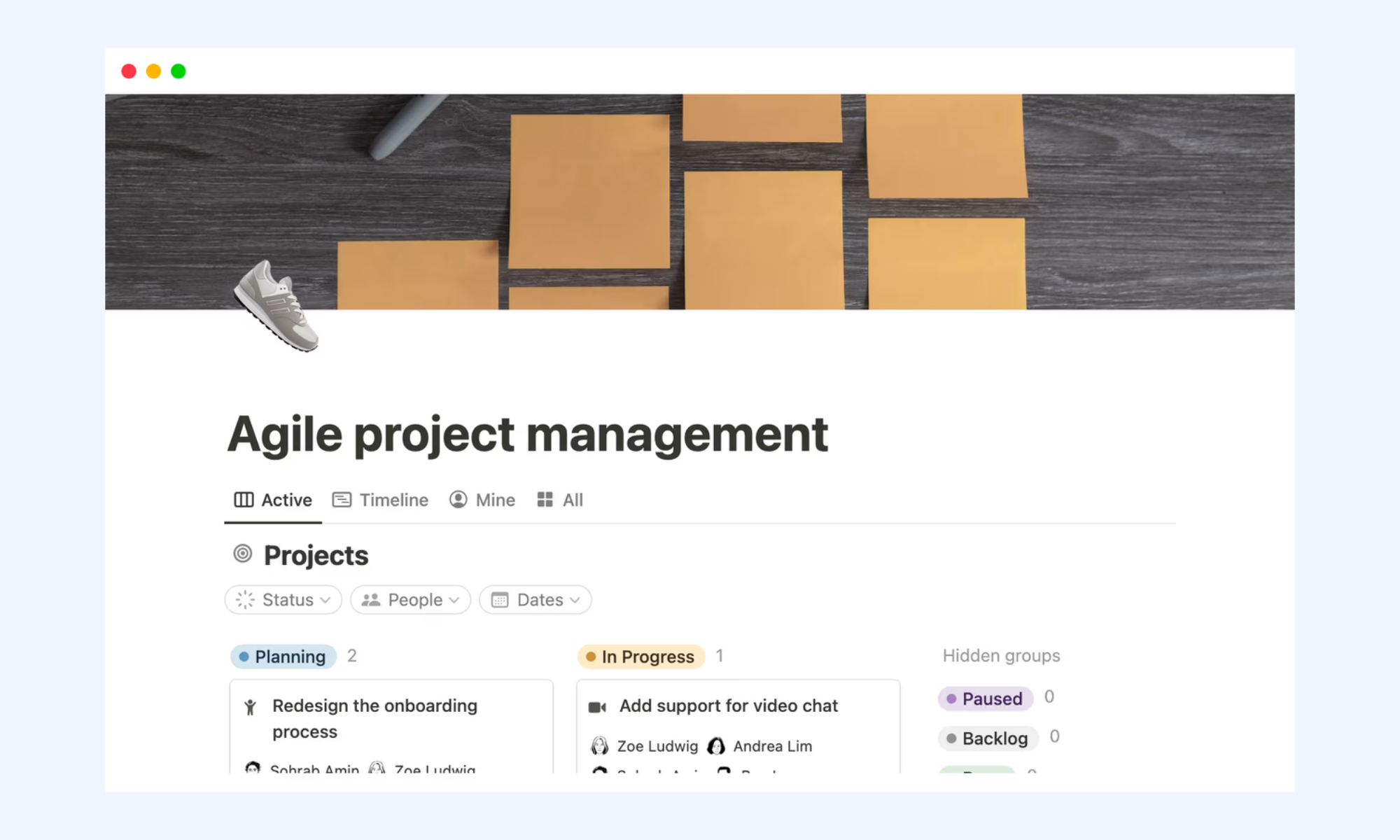The width and height of the screenshot is (1400, 840).
Task: Open the Status filter dropdown
Action: click(x=283, y=600)
